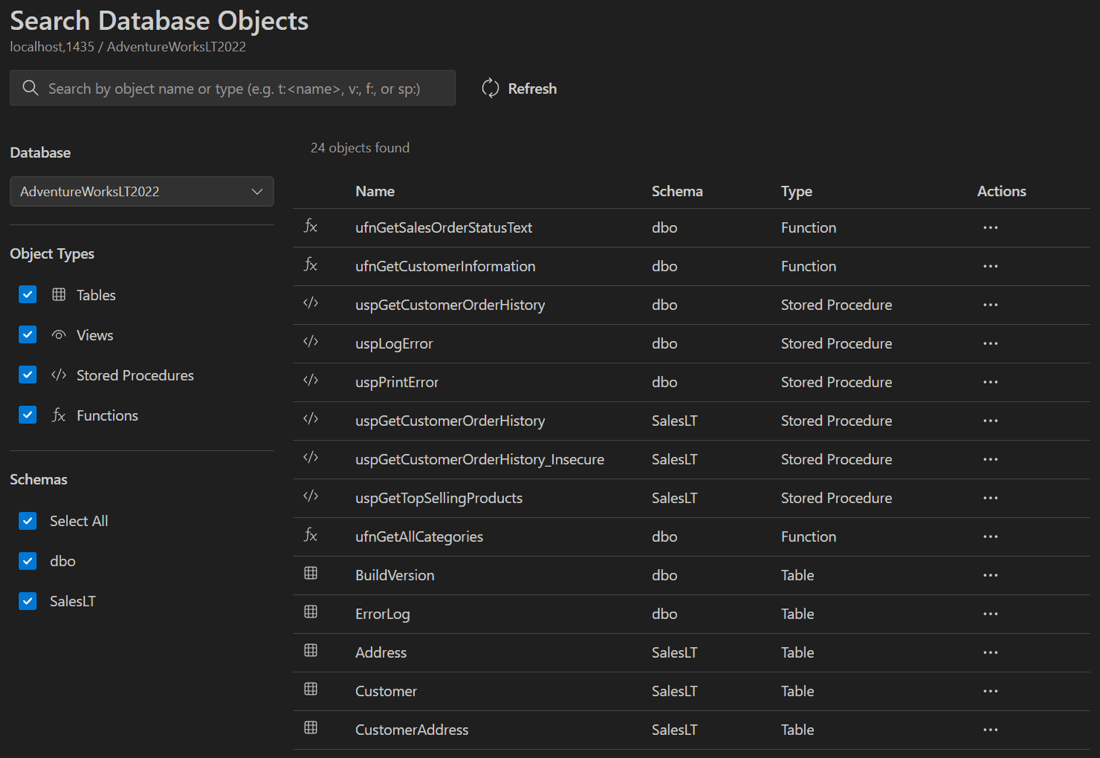1100x758 pixels.
Task: Uncheck the Tables object type checkbox
Action: click(x=28, y=295)
